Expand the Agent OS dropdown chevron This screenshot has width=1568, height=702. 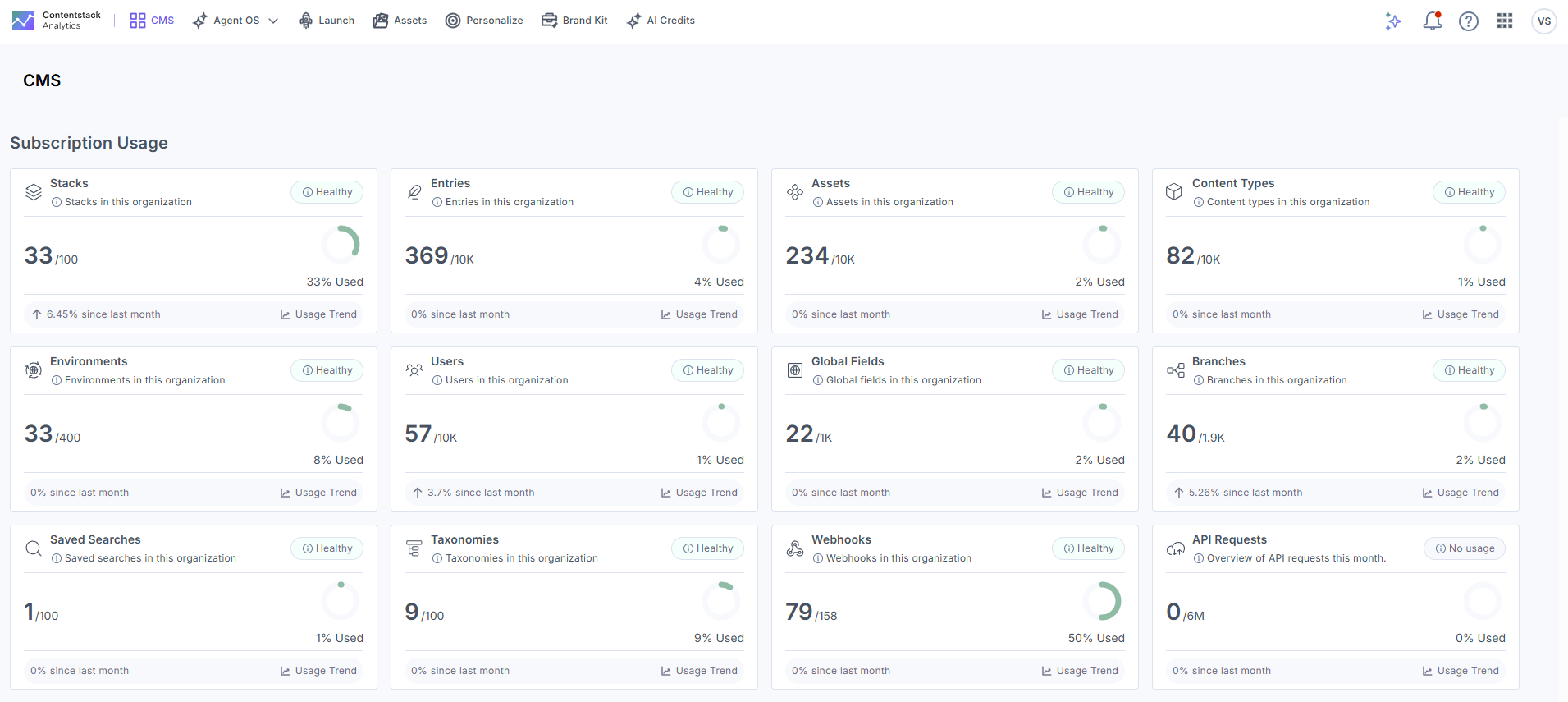(273, 21)
